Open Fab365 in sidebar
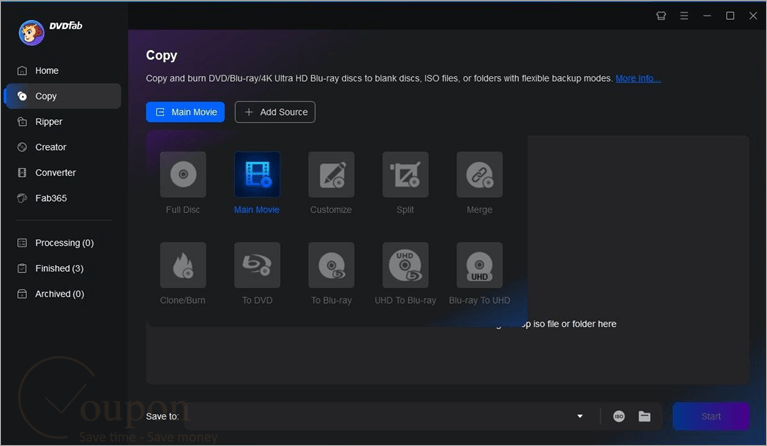Image resolution: width=767 pixels, height=446 pixels. [63, 198]
